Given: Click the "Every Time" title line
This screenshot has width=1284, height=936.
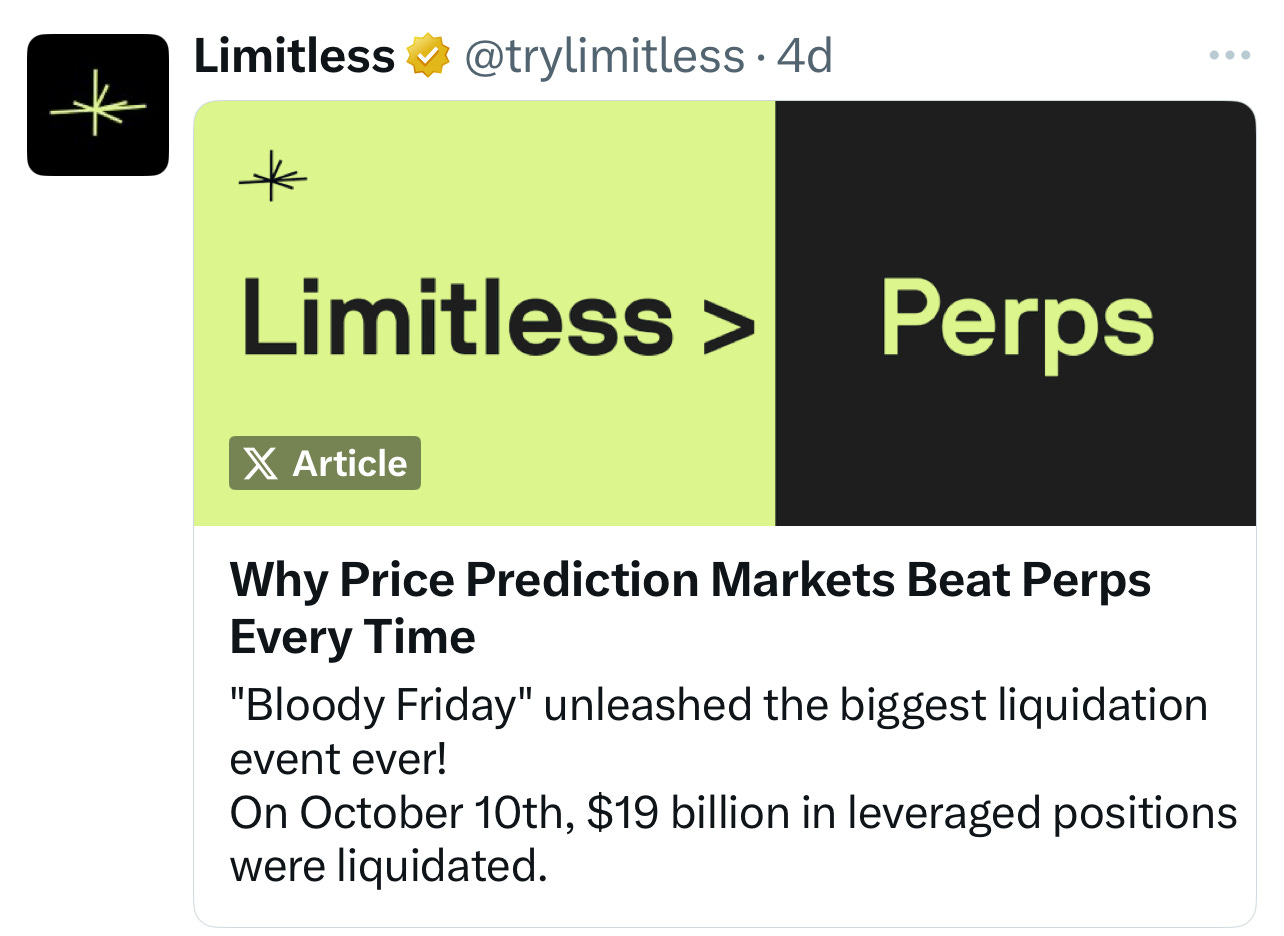Looking at the screenshot, I should tap(352, 637).
